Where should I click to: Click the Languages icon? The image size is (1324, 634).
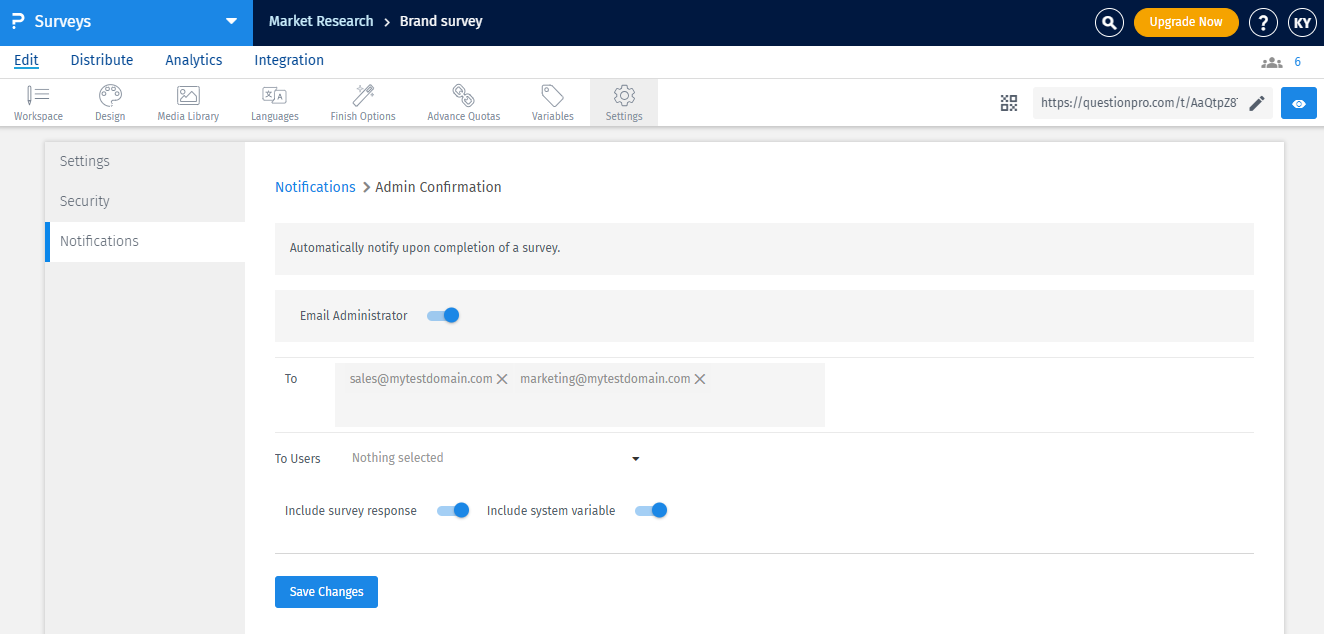274,102
